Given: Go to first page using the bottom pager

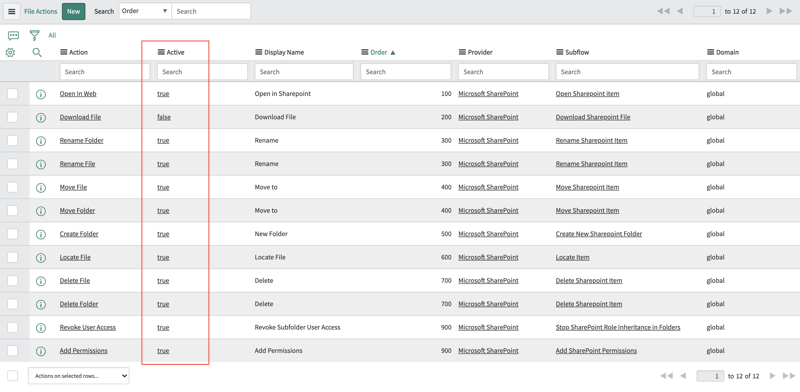Looking at the screenshot, I should 666,376.
